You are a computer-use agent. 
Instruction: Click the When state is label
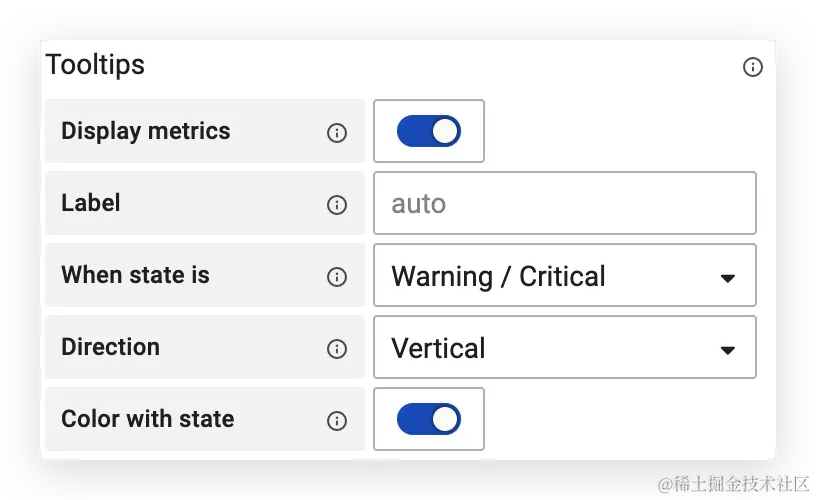[135, 275]
